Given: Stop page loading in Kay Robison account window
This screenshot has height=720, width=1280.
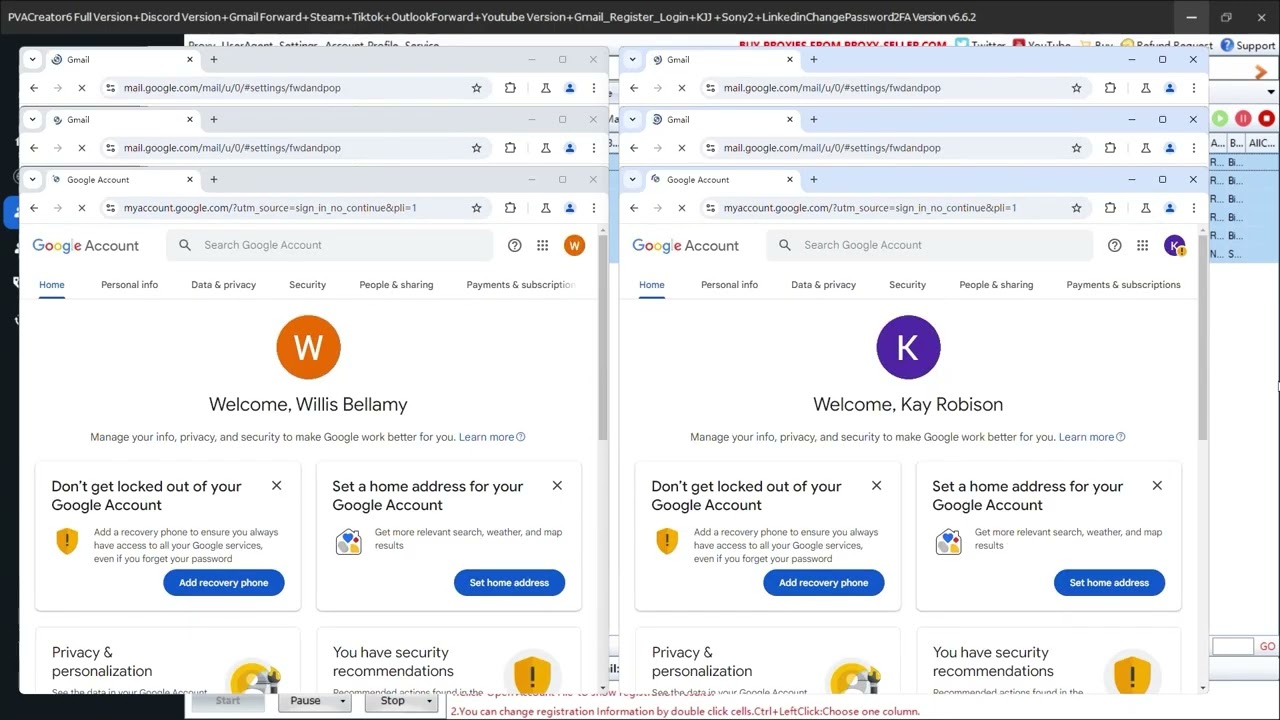Looking at the screenshot, I should tap(682, 208).
